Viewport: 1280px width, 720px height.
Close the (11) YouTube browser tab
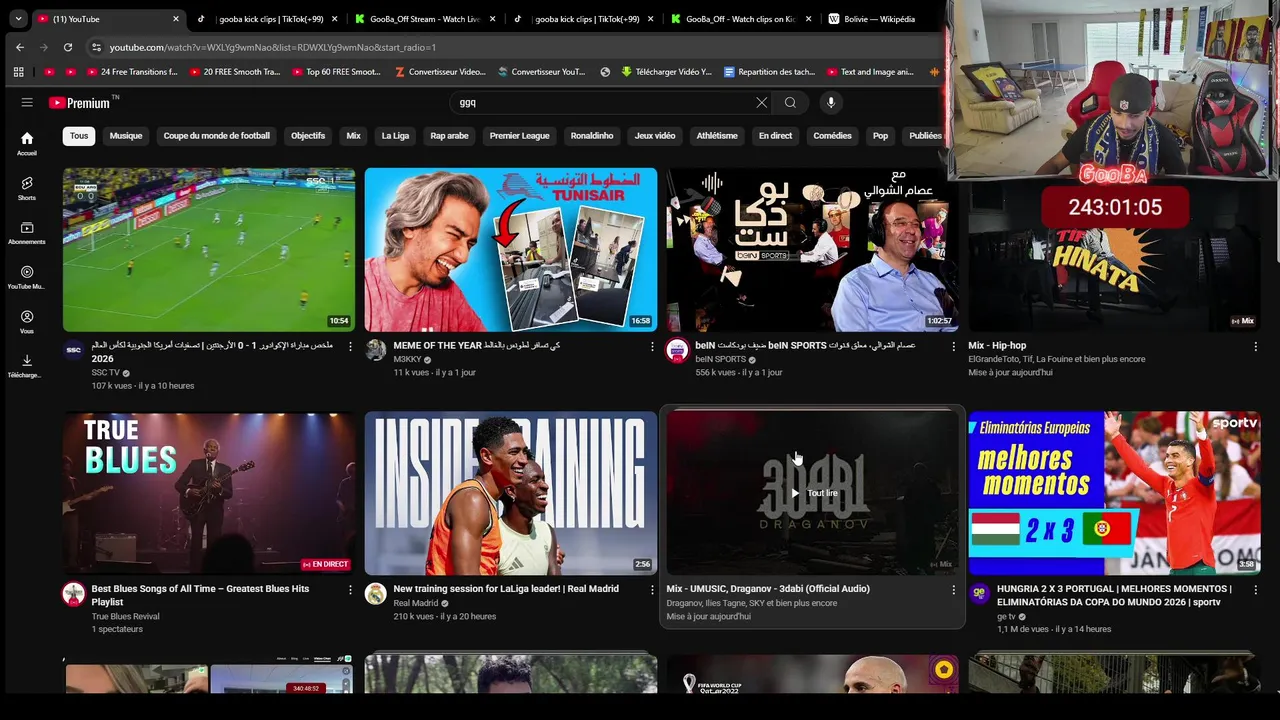pyautogui.click(x=176, y=19)
